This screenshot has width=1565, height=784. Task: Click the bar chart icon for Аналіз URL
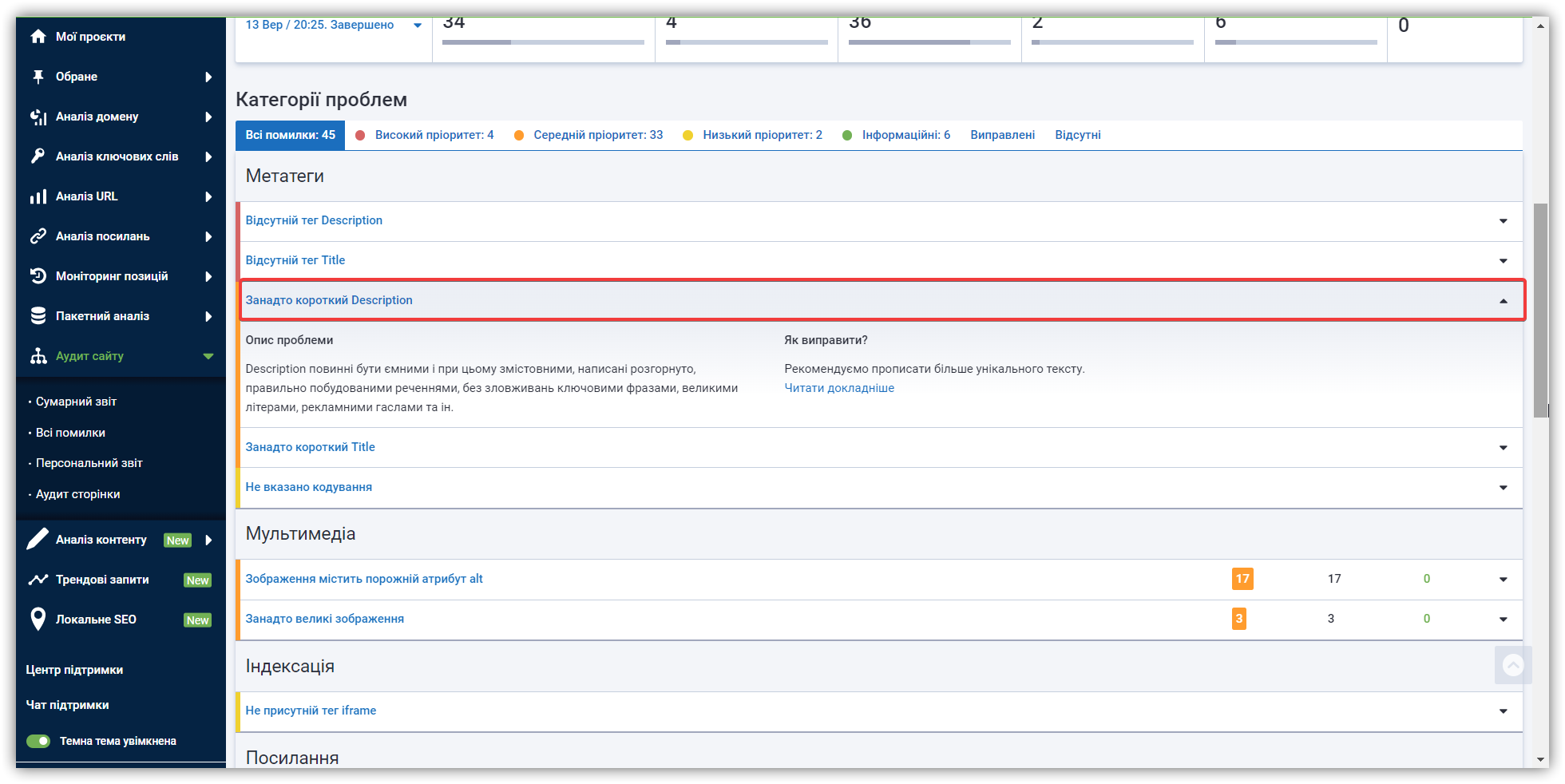click(x=38, y=196)
